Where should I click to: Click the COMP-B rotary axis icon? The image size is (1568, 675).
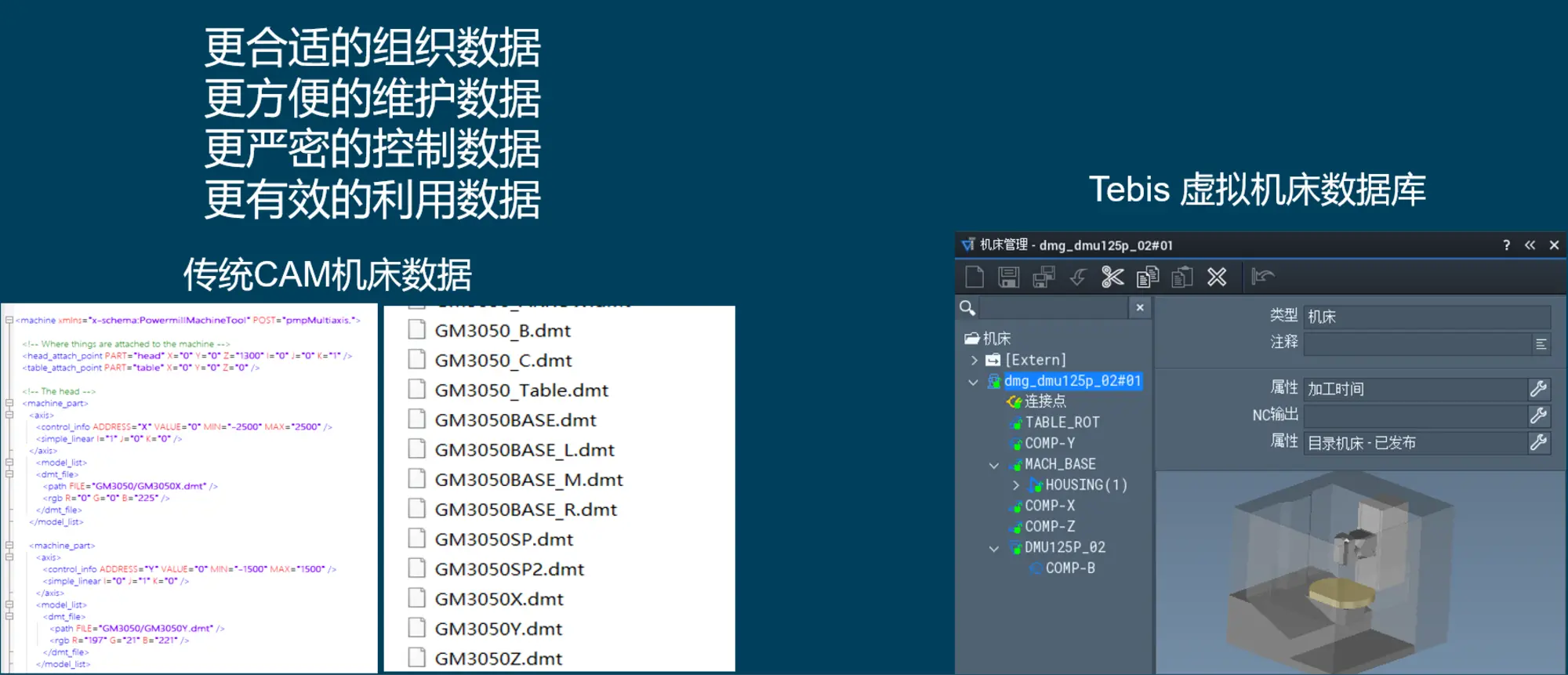[x=1036, y=568]
